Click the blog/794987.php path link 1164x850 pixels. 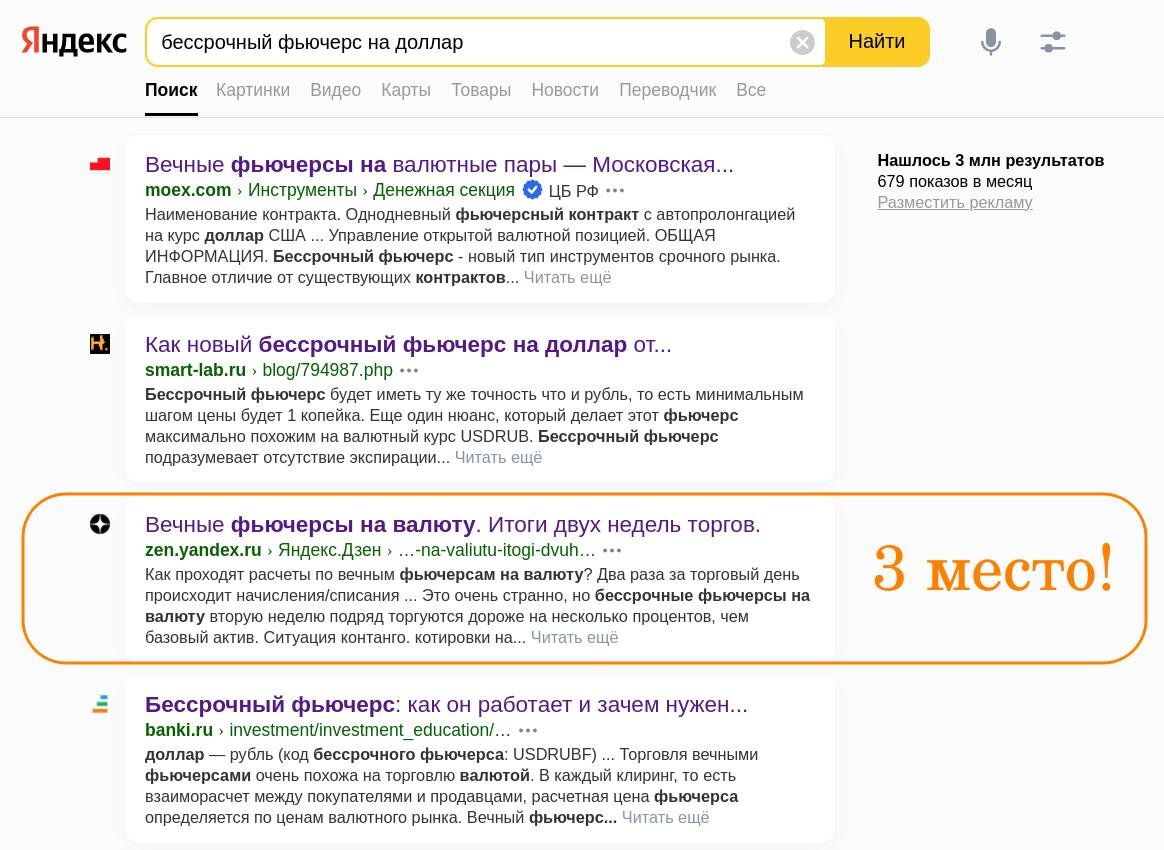[x=327, y=370]
